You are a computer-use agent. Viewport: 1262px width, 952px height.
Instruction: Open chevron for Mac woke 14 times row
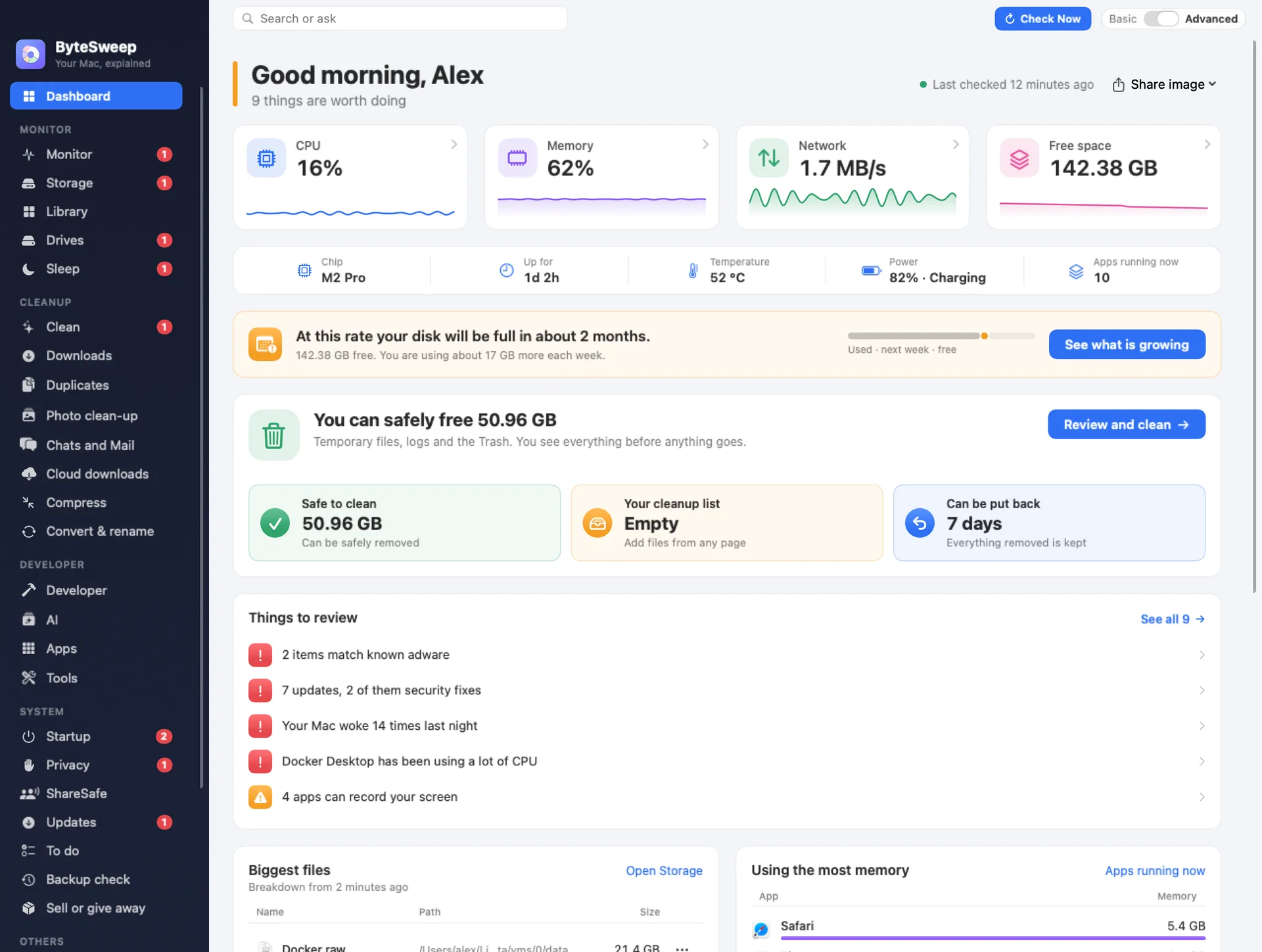[x=1202, y=726]
